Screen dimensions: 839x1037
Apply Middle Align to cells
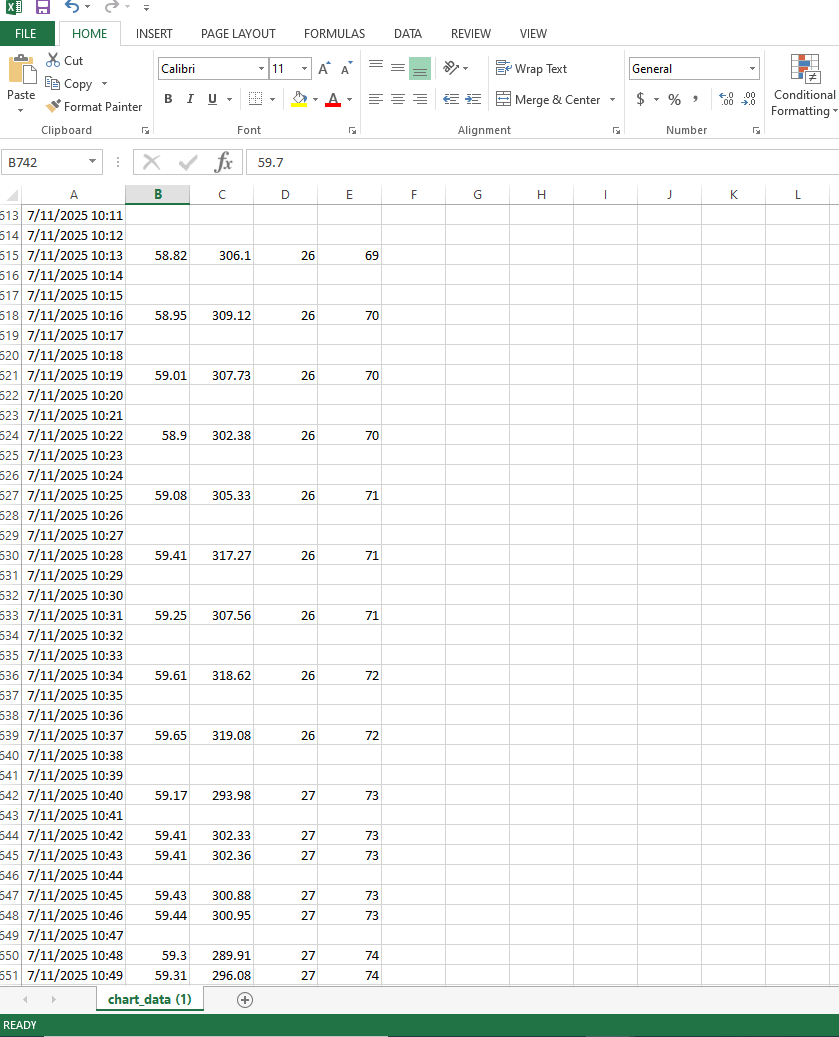point(397,67)
